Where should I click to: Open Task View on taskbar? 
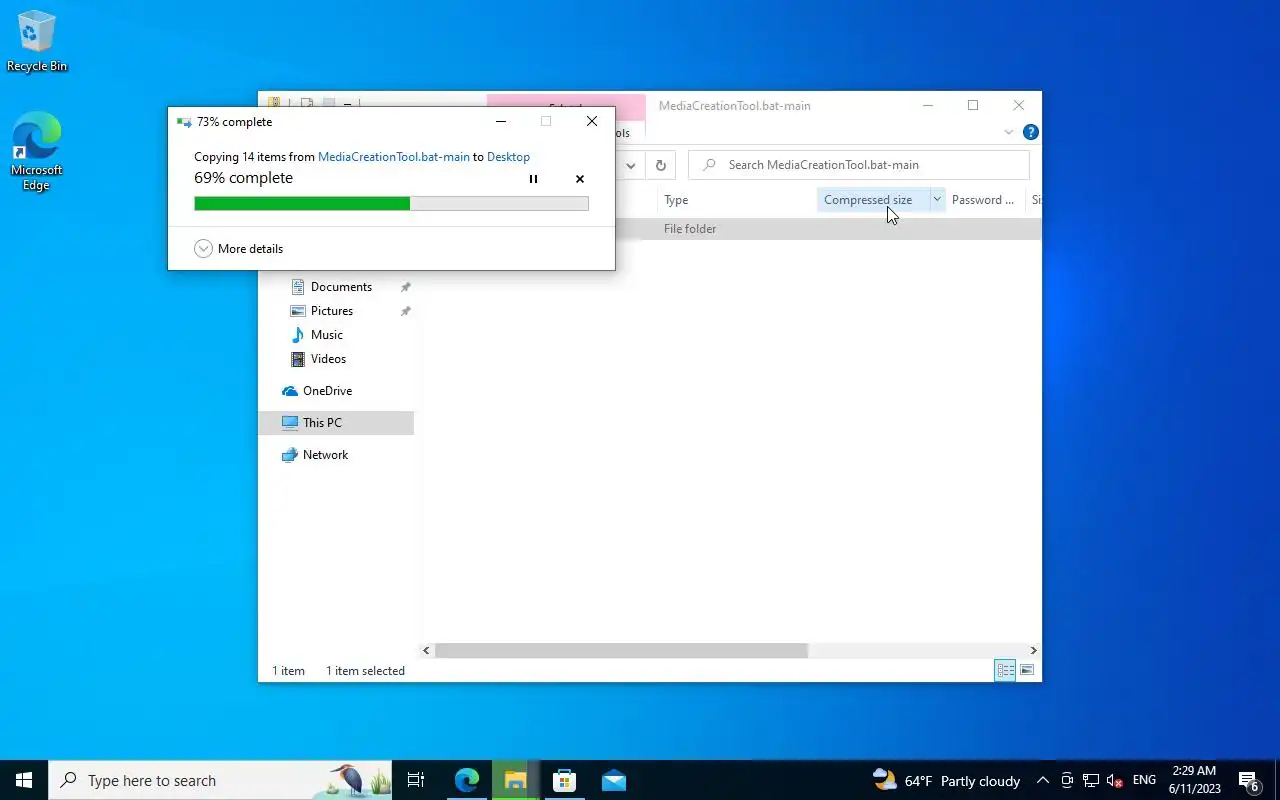[x=416, y=780]
